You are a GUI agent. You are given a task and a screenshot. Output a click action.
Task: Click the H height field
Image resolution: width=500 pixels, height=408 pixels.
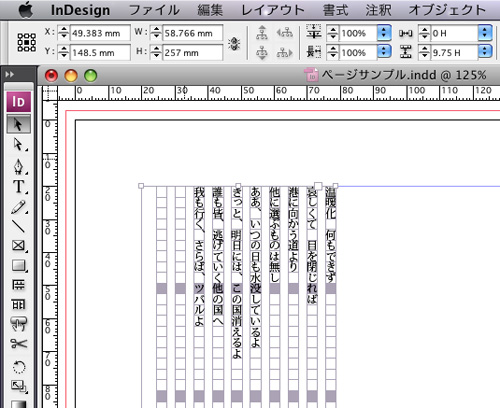click(x=192, y=53)
